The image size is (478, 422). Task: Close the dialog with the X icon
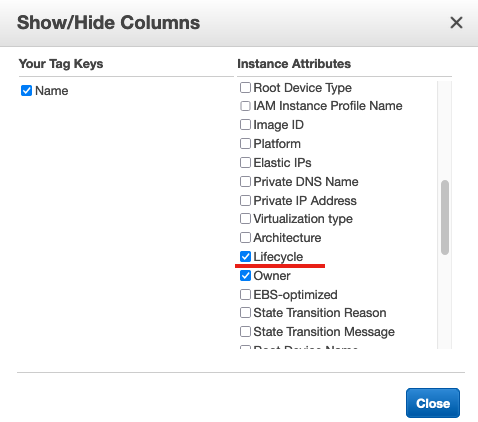click(456, 23)
